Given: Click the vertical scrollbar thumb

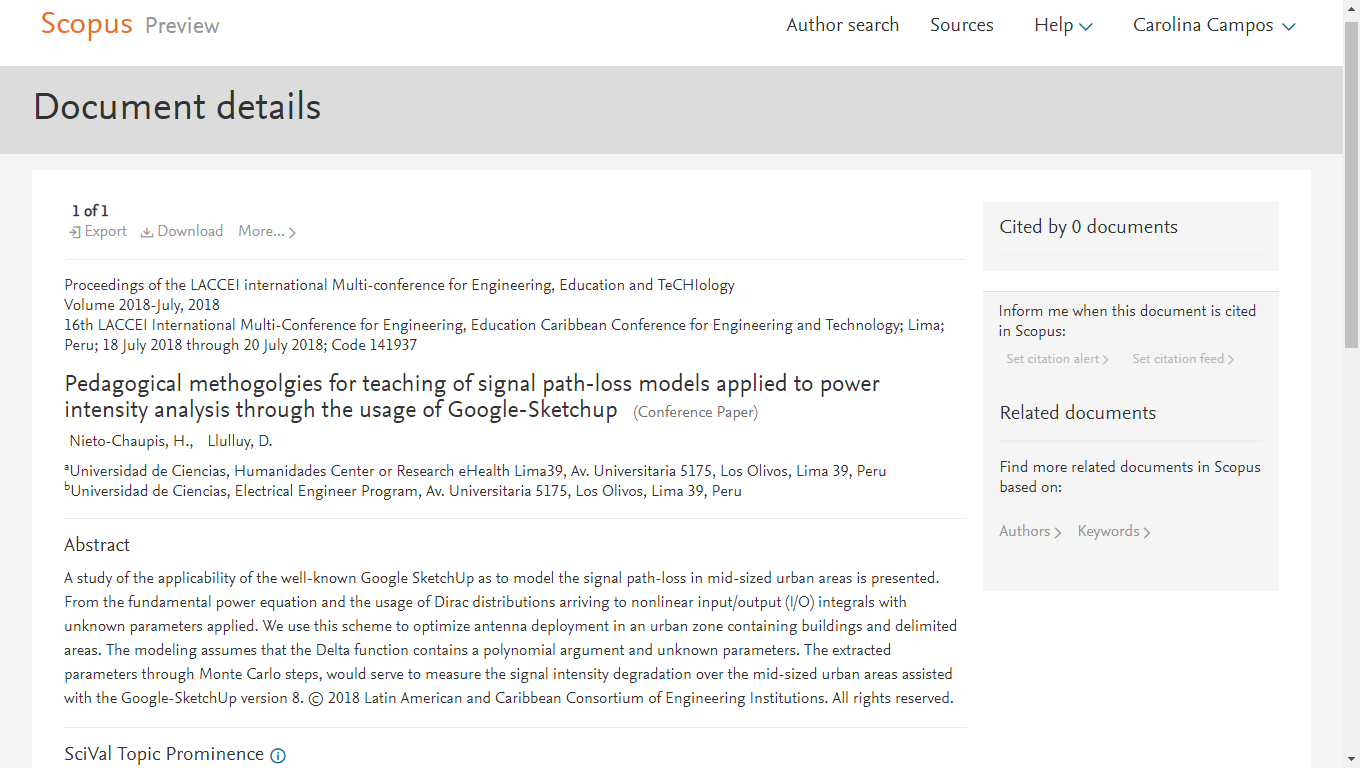Looking at the screenshot, I should (x=1351, y=185).
